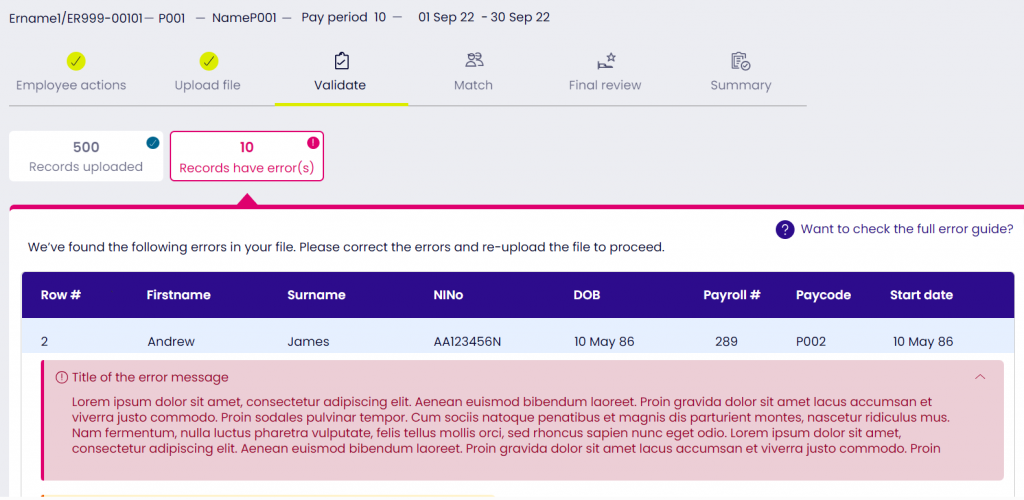This screenshot has width=1024, height=500.
Task: Click the Final review icon
Action: [x=606, y=61]
